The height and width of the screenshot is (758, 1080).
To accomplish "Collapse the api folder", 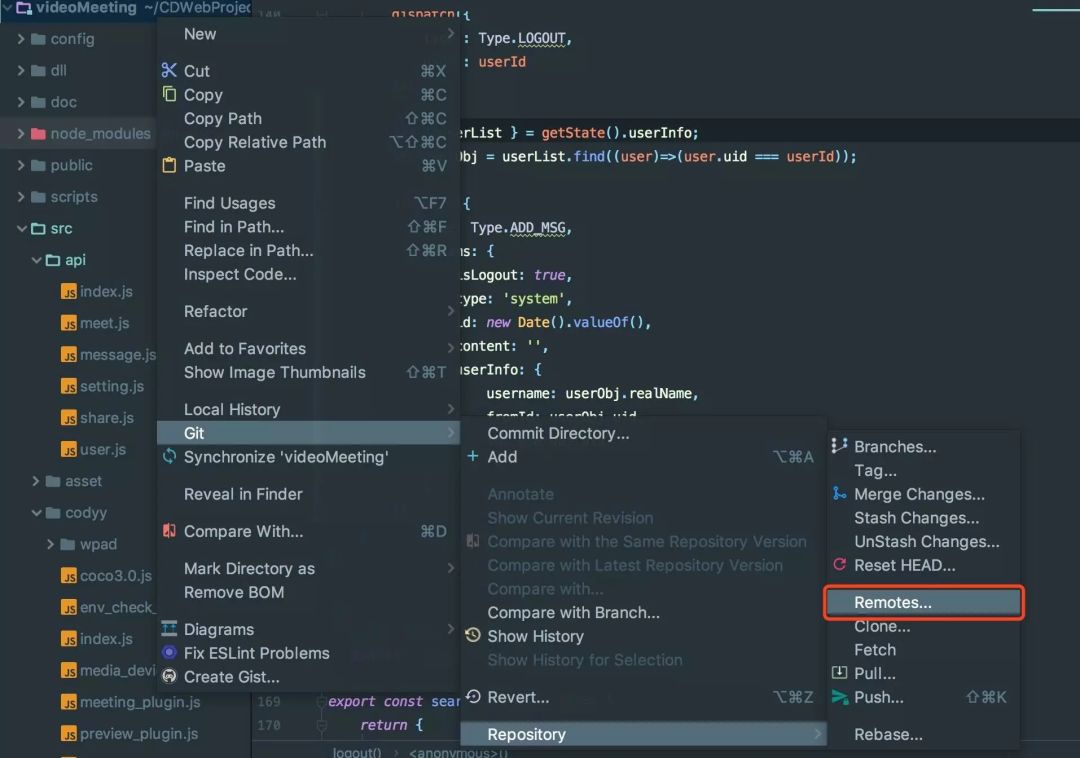I will 37,260.
